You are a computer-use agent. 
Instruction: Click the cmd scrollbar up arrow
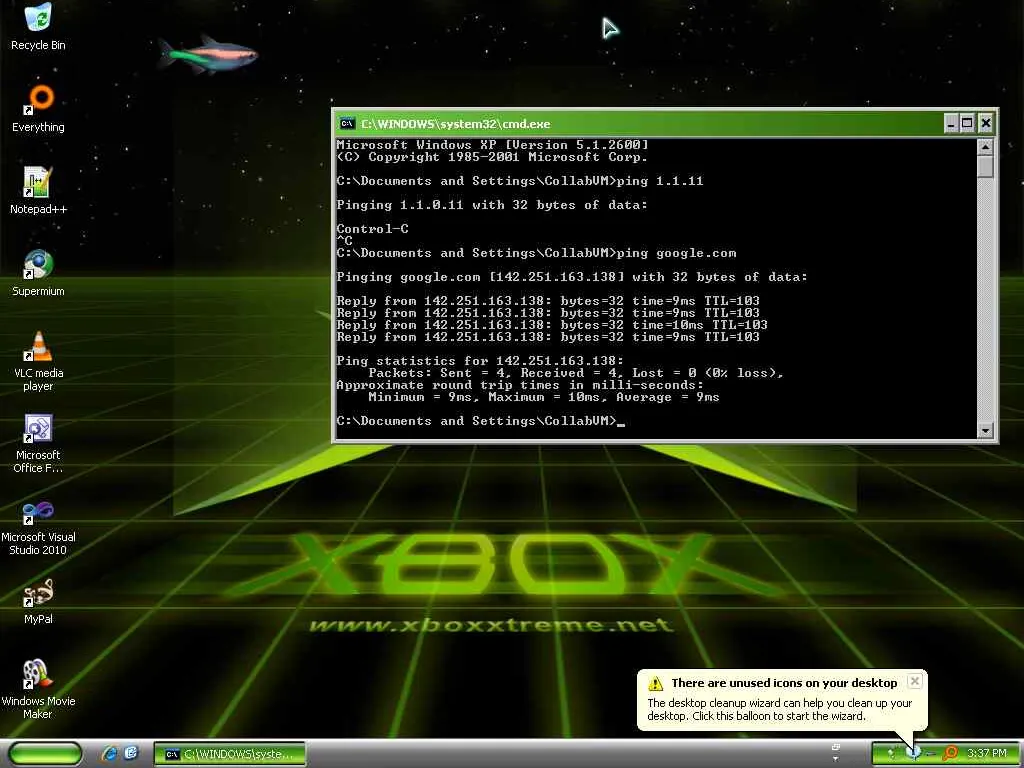tap(985, 146)
